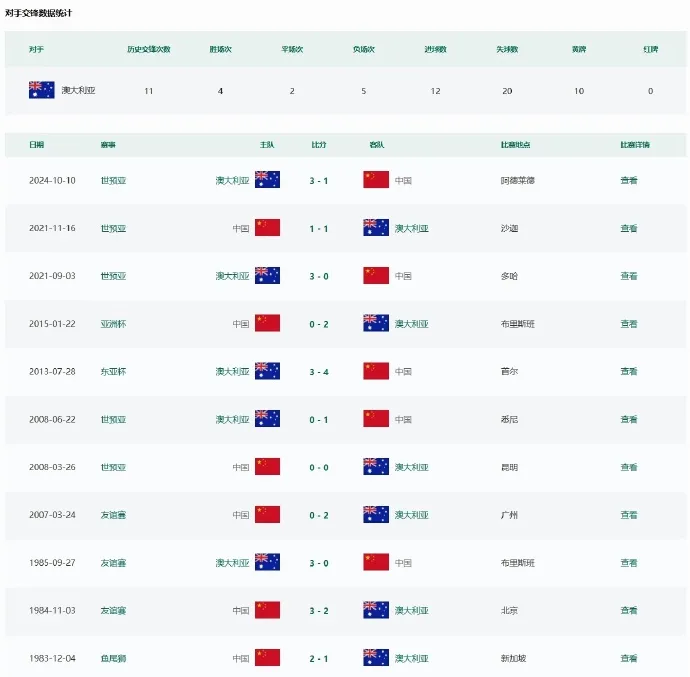Click 世预亚 competition link for 2024-10-10
Viewport: 690px width, 677px height.
click(x=114, y=180)
